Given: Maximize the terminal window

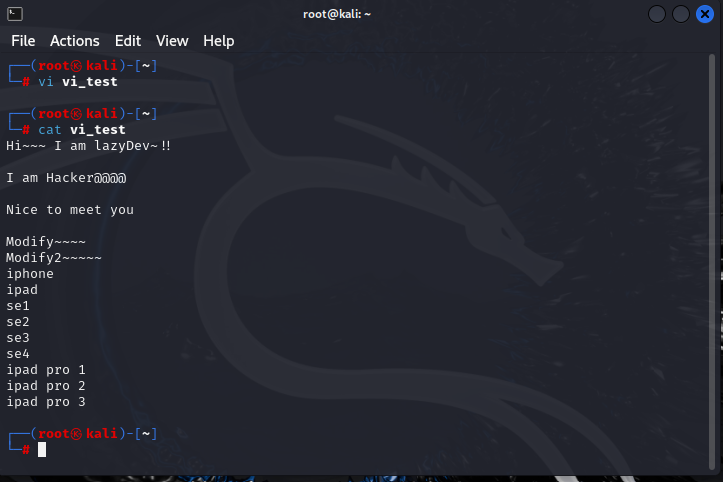Looking at the screenshot, I should coord(681,14).
